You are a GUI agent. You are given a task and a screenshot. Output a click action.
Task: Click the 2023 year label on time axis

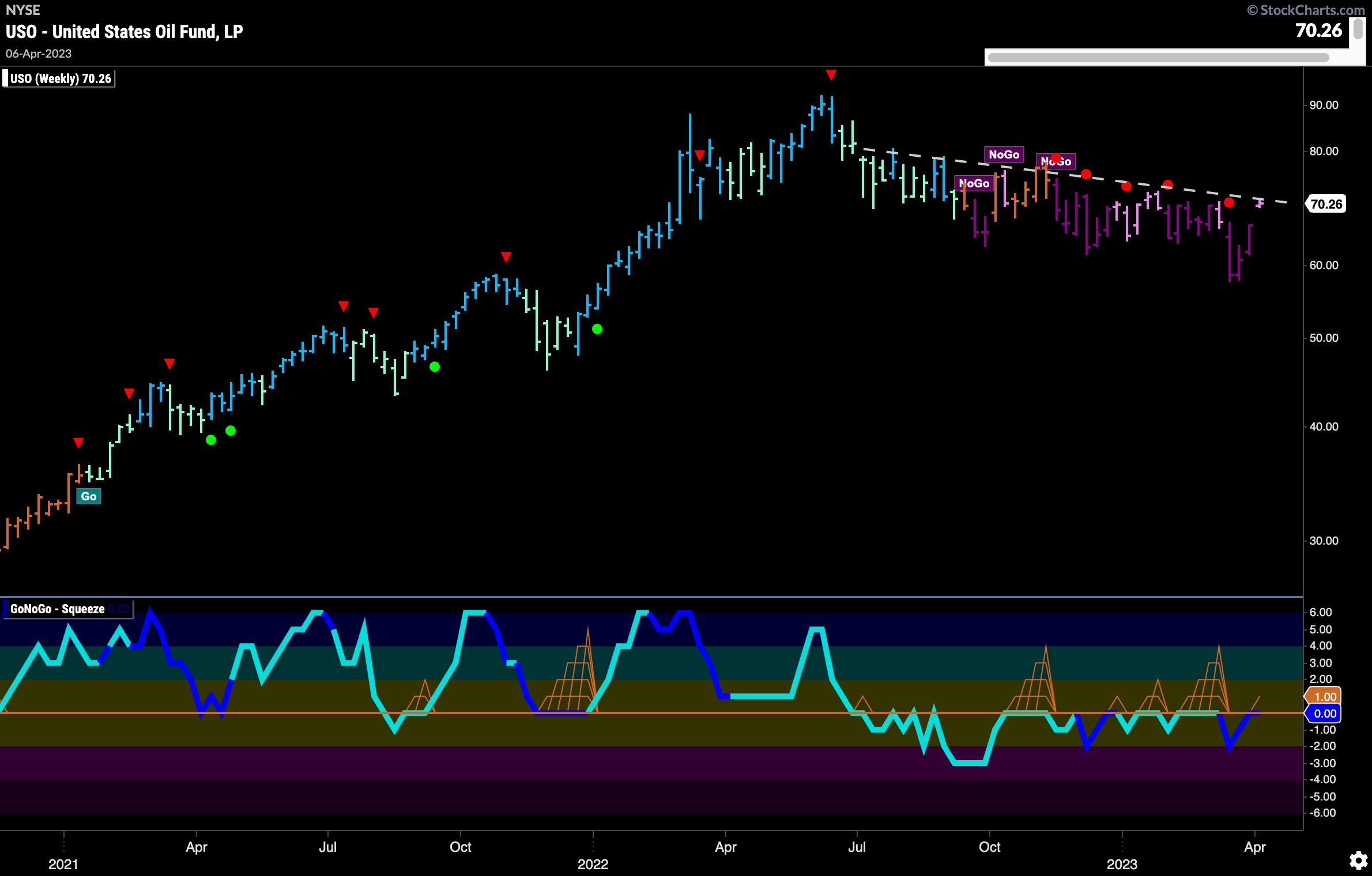1122,864
